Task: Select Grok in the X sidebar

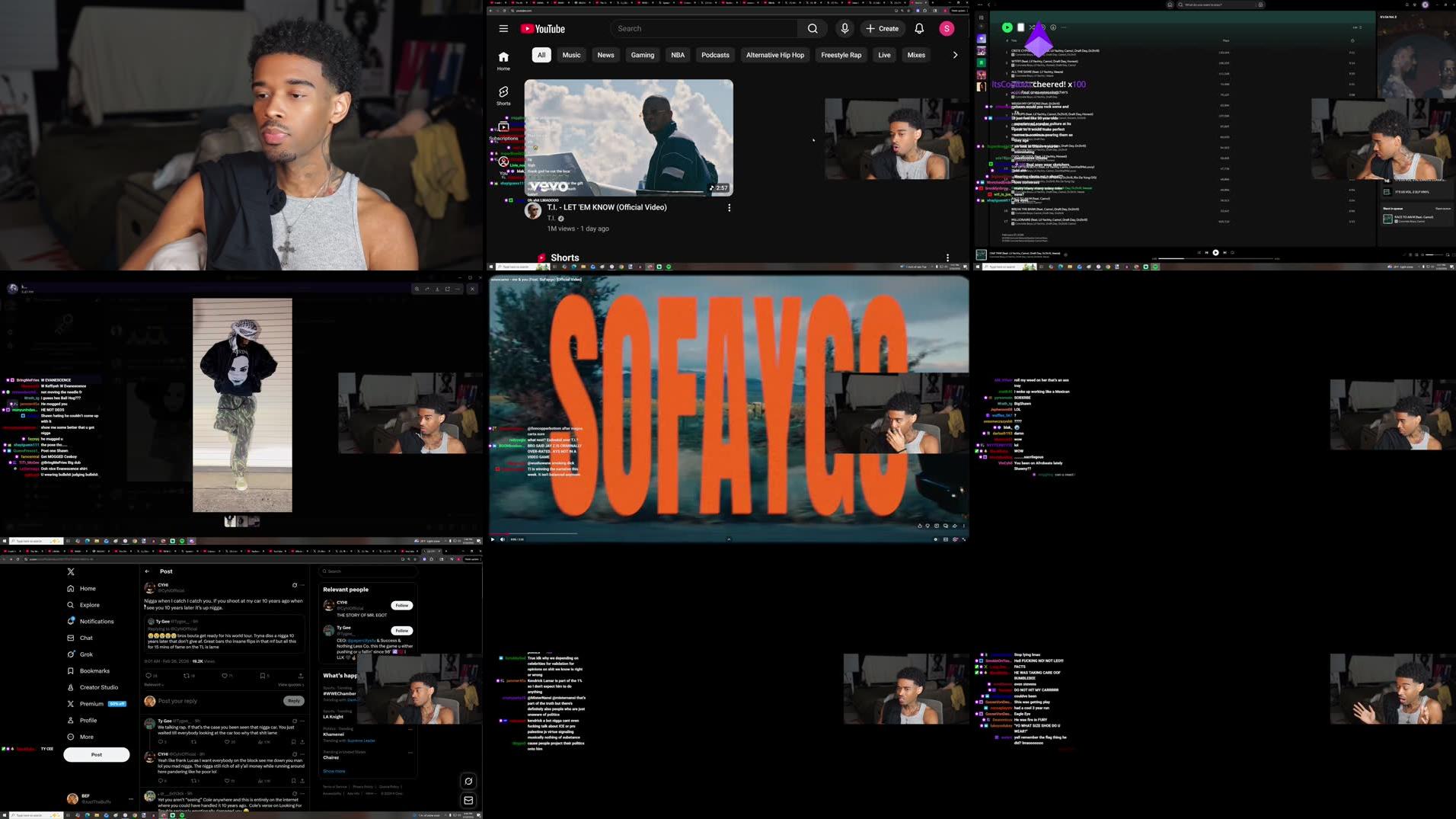Action: [86, 654]
